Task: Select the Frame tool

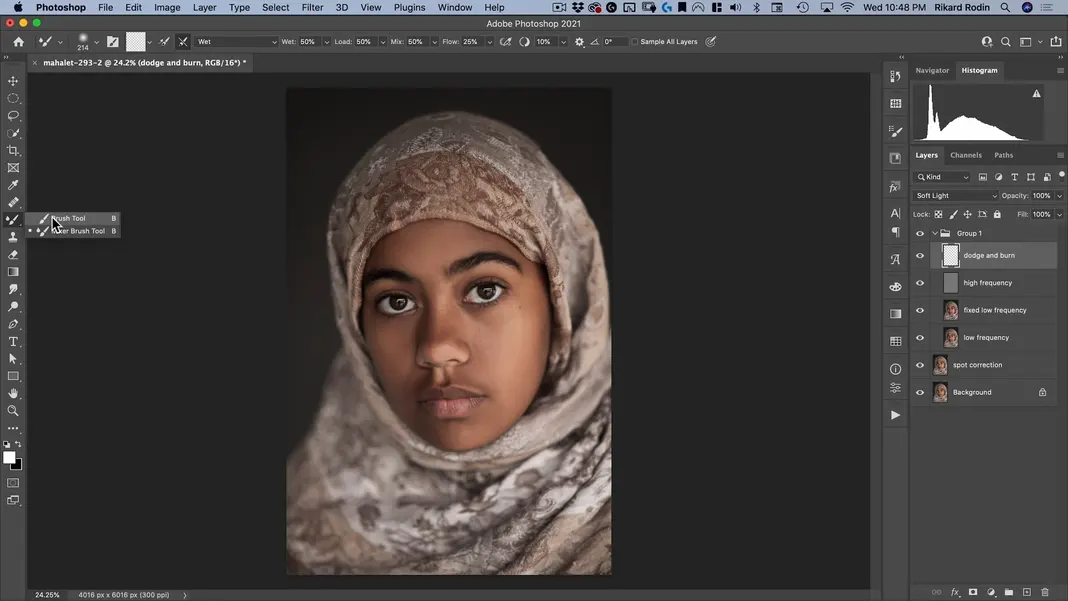Action: 13,168
